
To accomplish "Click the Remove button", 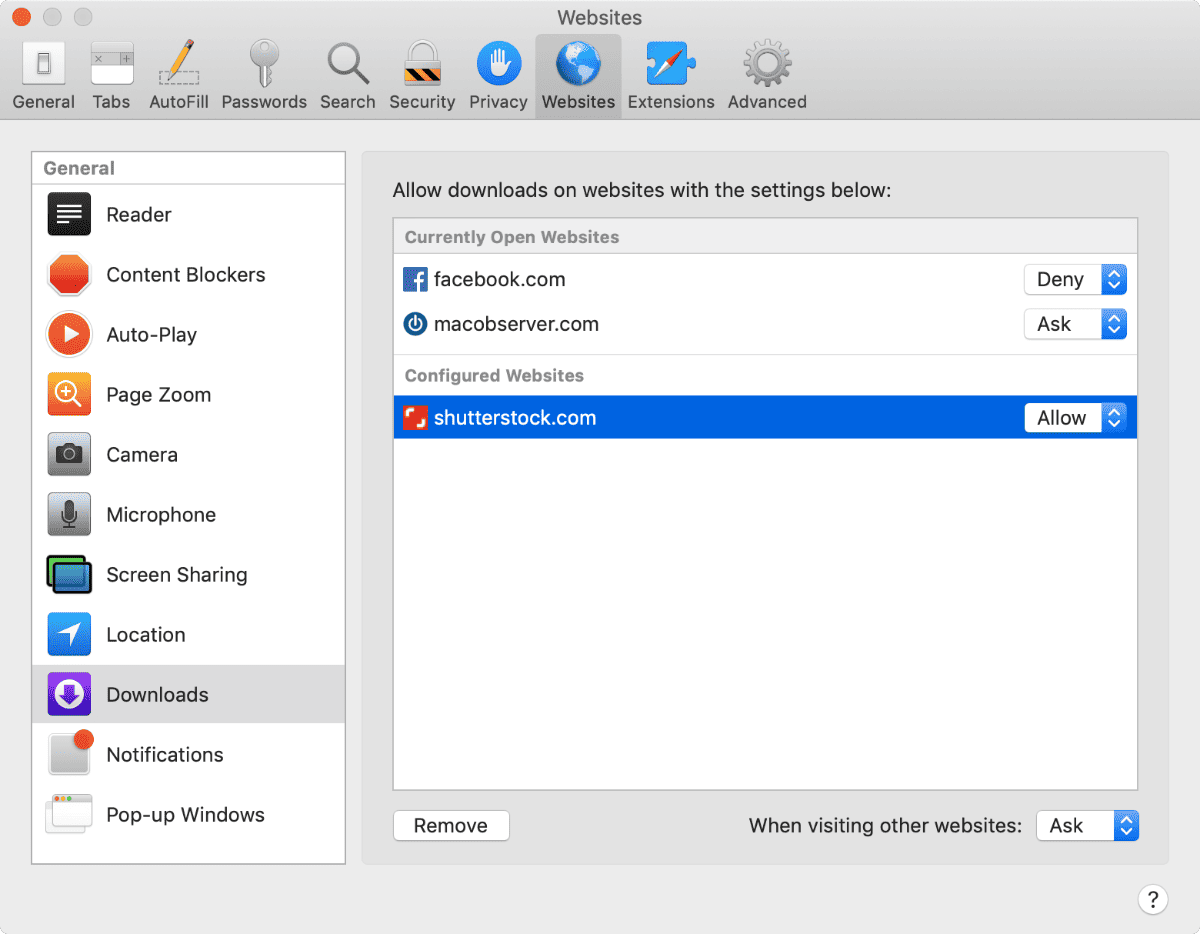I will click(451, 826).
